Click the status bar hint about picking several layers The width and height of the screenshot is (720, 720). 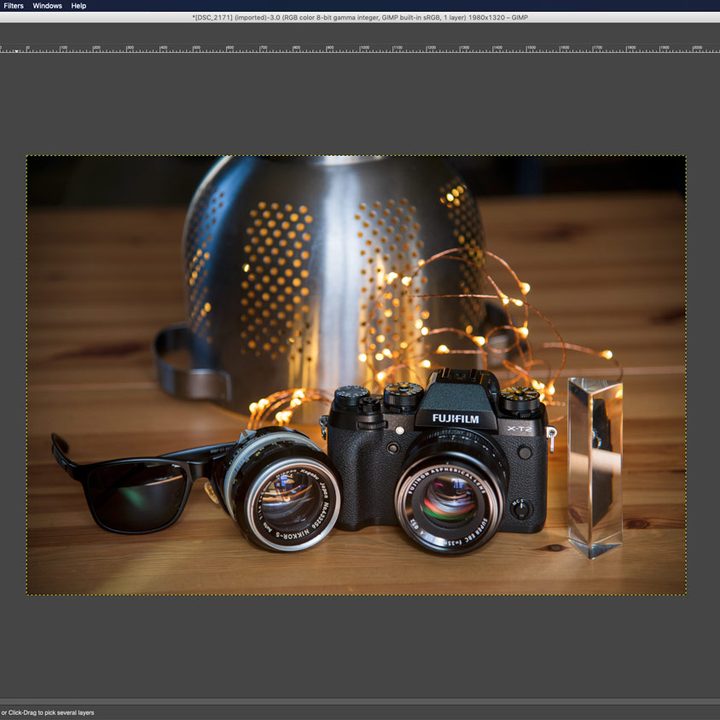[47, 713]
